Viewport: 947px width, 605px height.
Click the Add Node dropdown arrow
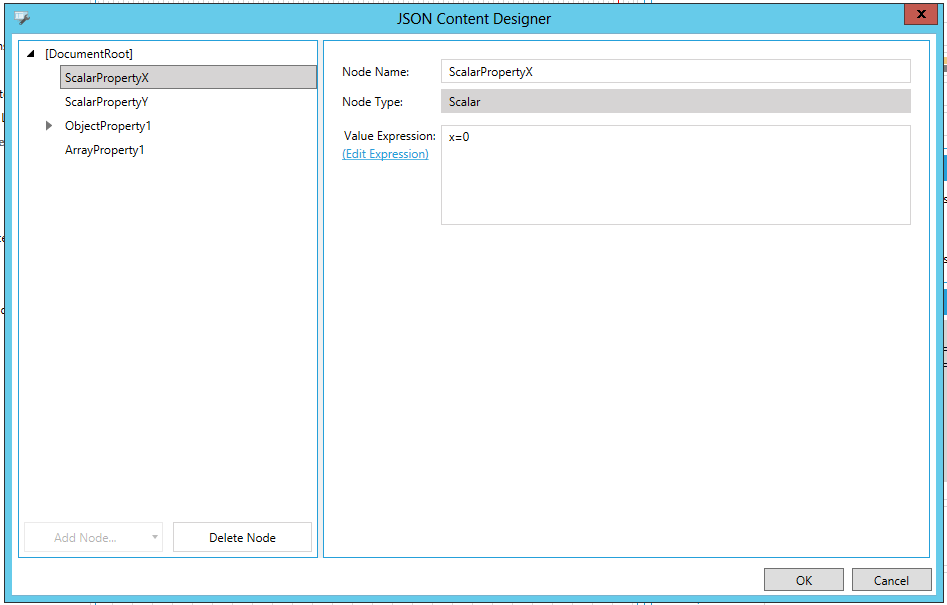[155, 537]
